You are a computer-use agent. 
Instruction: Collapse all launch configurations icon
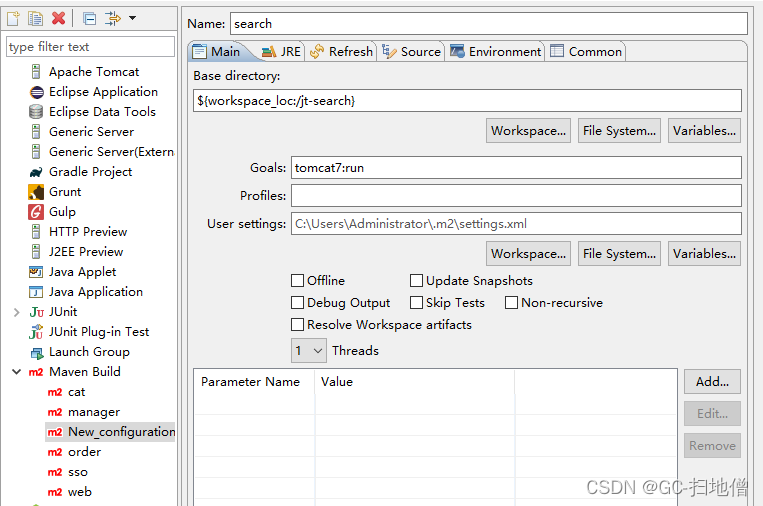(90, 18)
